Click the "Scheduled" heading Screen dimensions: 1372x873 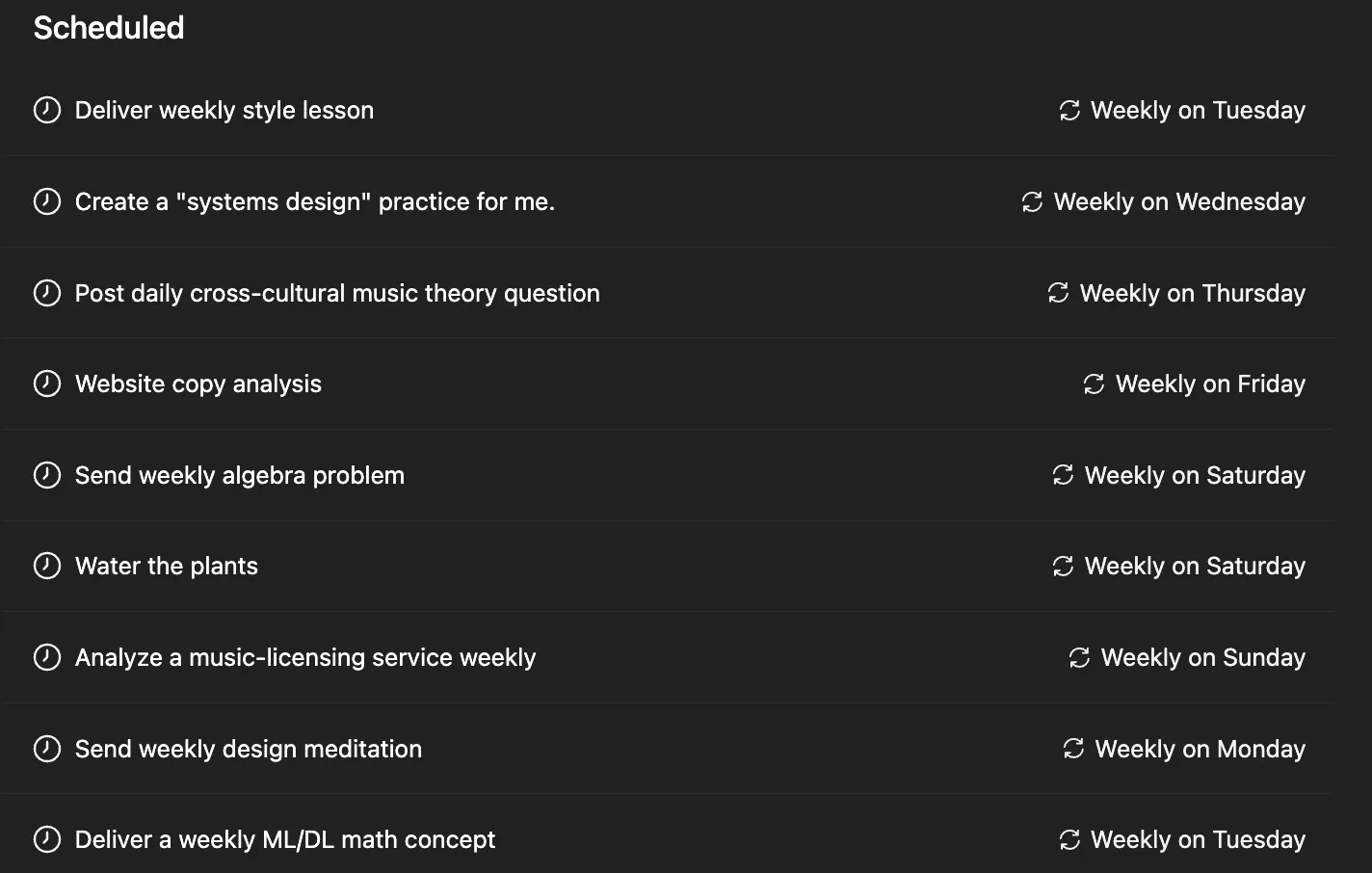point(109,28)
